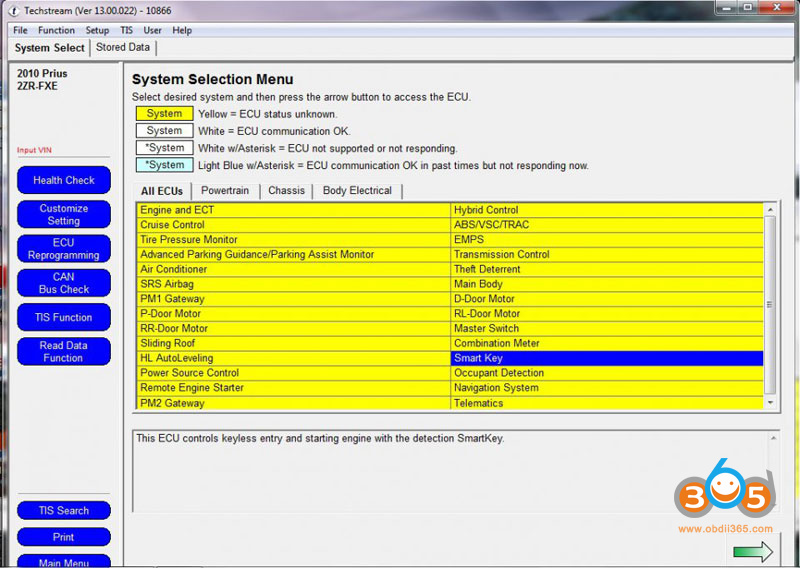Open the File menu
Viewport: 800px width, 568px height.
pyautogui.click(x=20, y=30)
